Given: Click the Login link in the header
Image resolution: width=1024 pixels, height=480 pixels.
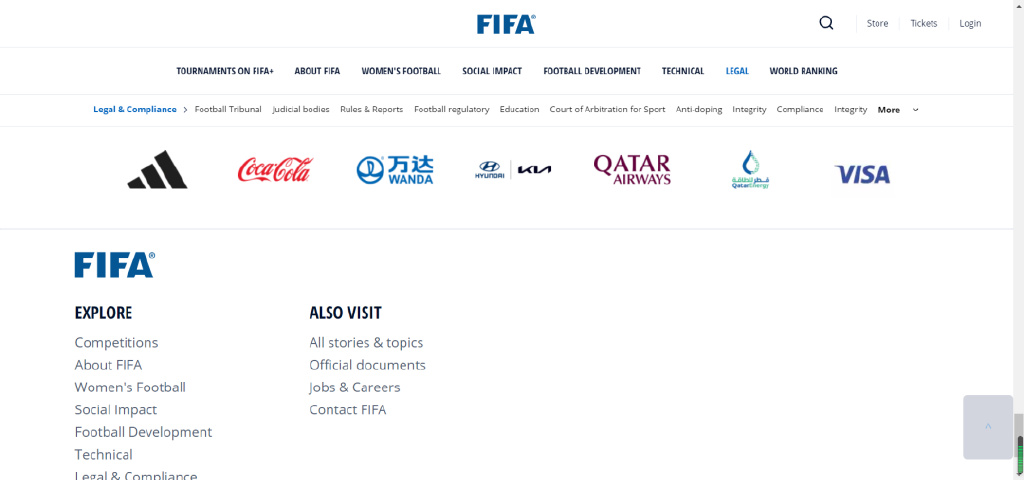Looking at the screenshot, I should [x=970, y=23].
